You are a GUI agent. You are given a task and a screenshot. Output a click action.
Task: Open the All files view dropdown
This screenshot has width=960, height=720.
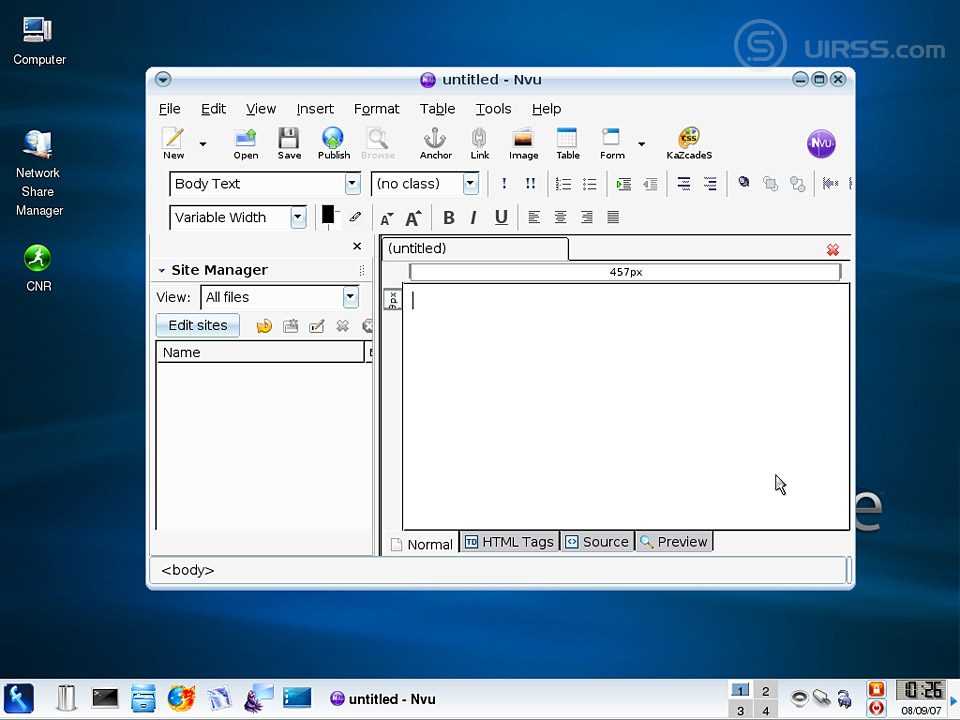pyautogui.click(x=350, y=297)
